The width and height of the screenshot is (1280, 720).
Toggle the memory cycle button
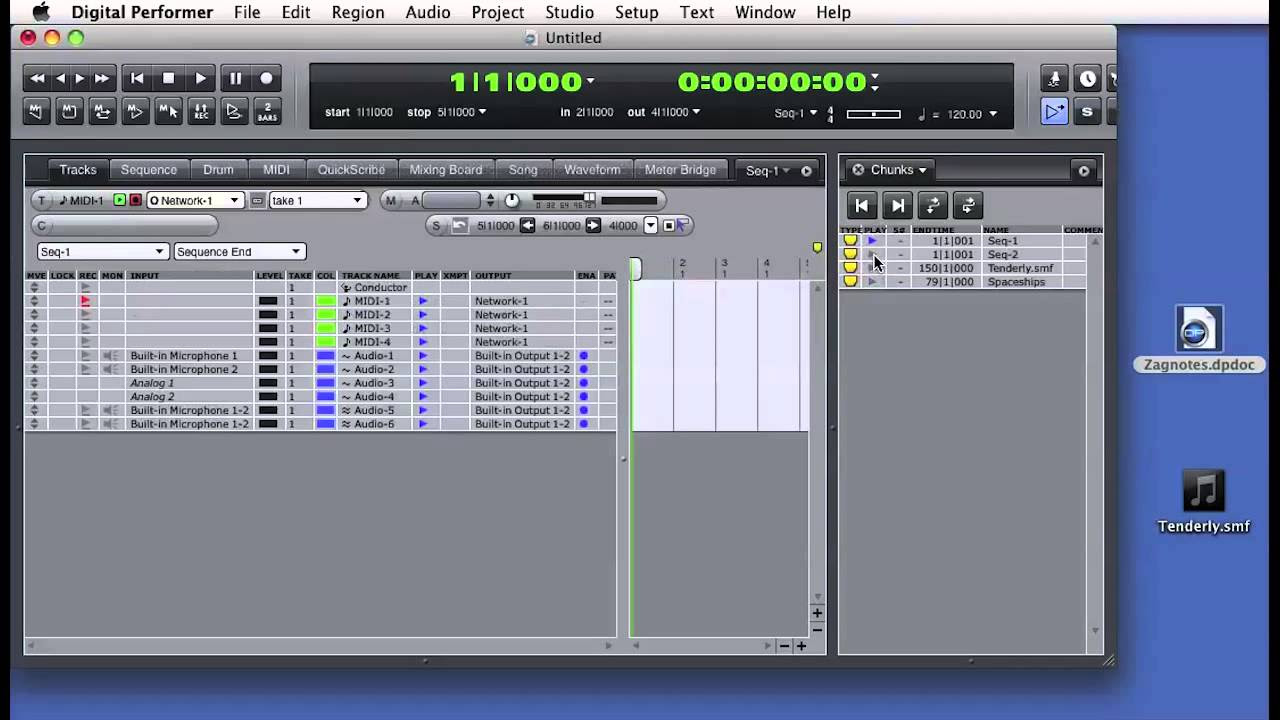102,111
